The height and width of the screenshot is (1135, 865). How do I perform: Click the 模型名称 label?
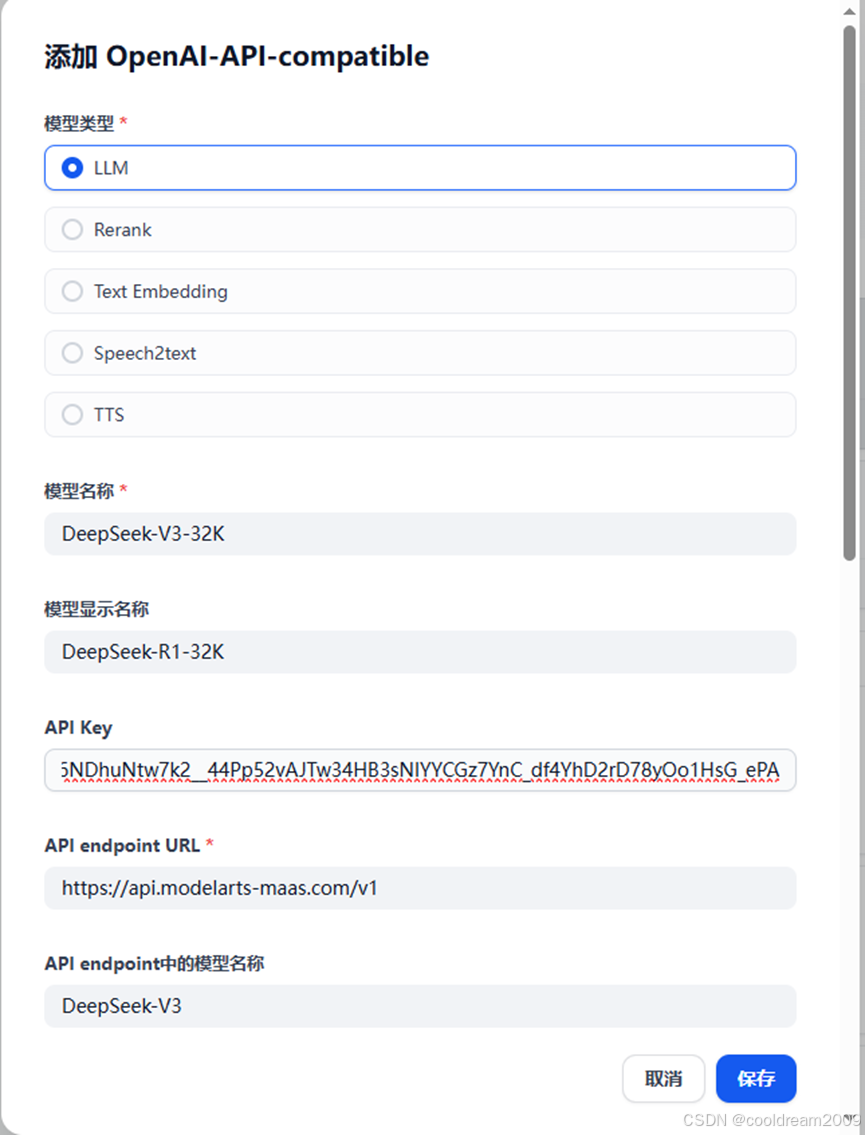(79, 491)
